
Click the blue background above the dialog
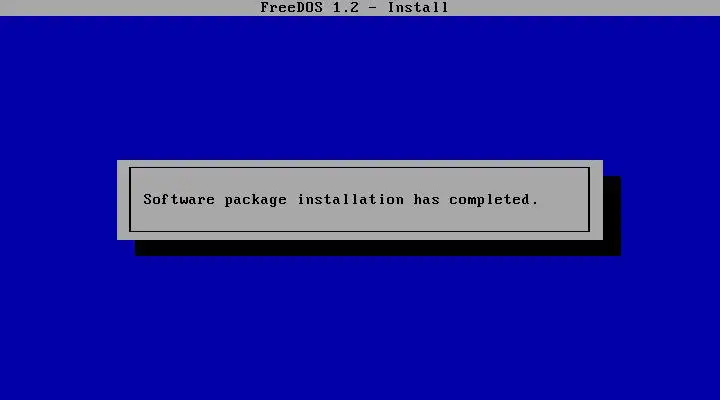pyautogui.click(x=360, y=87)
